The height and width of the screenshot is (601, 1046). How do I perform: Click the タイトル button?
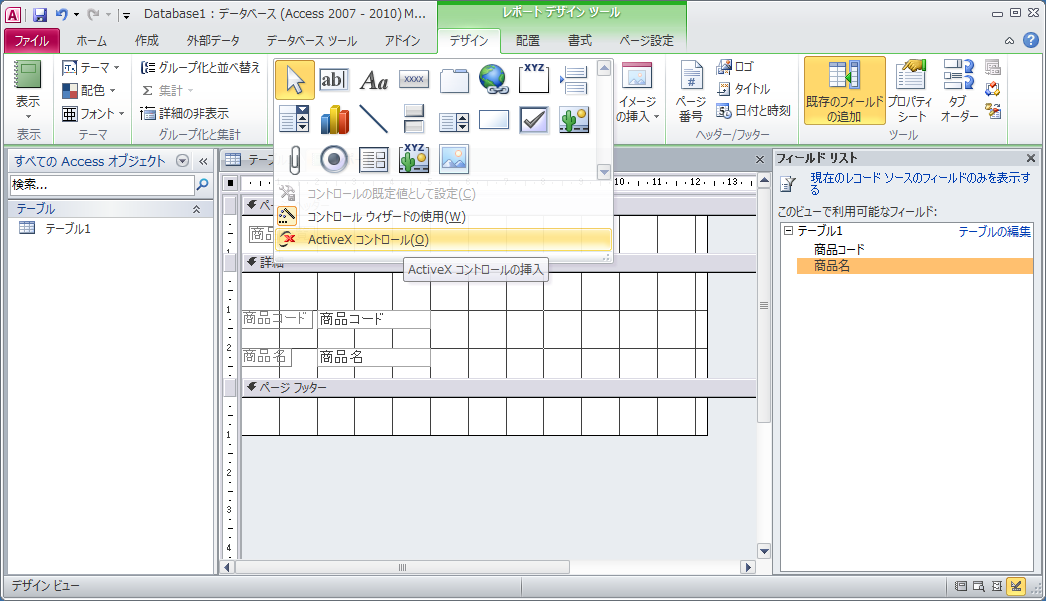[x=743, y=89]
